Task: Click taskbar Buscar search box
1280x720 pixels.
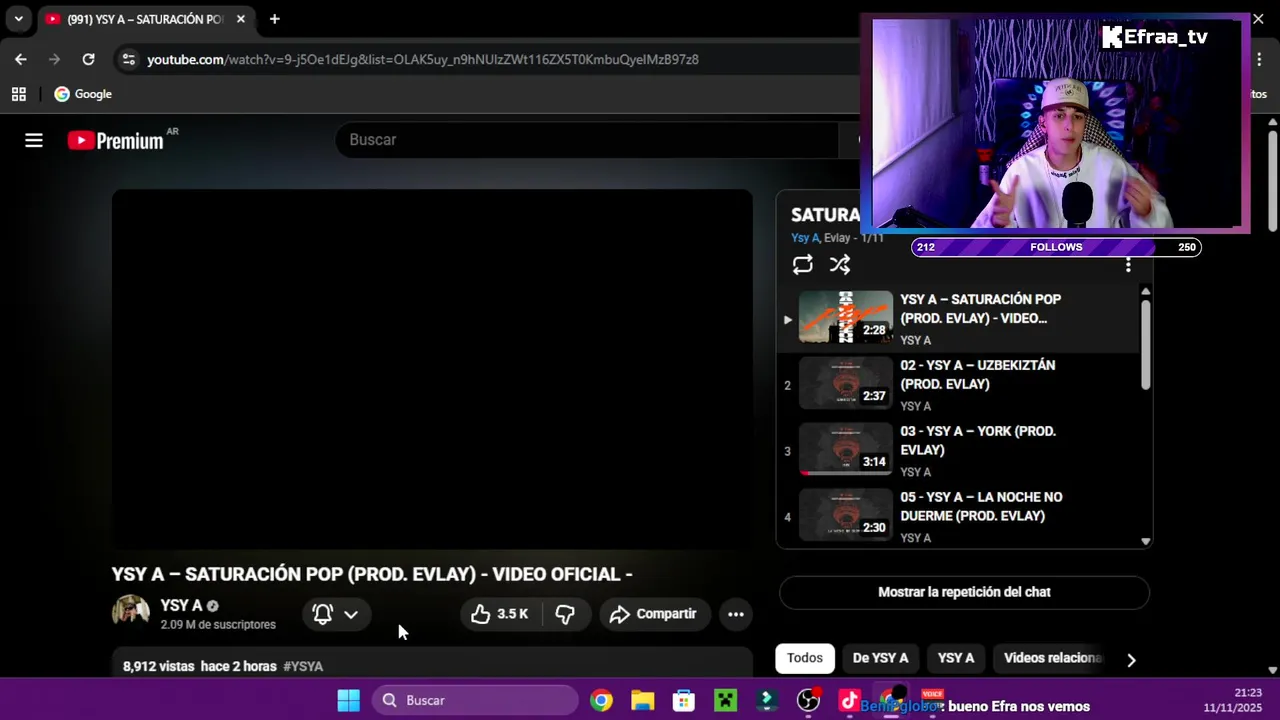Action: click(476, 700)
